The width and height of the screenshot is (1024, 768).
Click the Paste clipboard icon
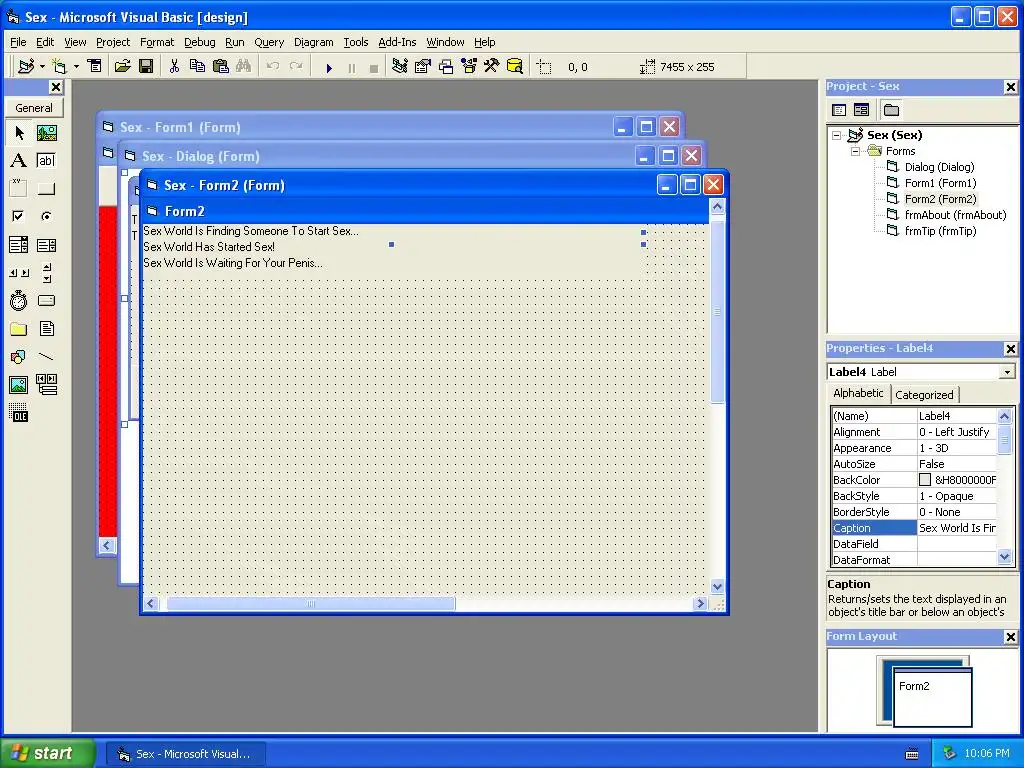(x=221, y=66)
